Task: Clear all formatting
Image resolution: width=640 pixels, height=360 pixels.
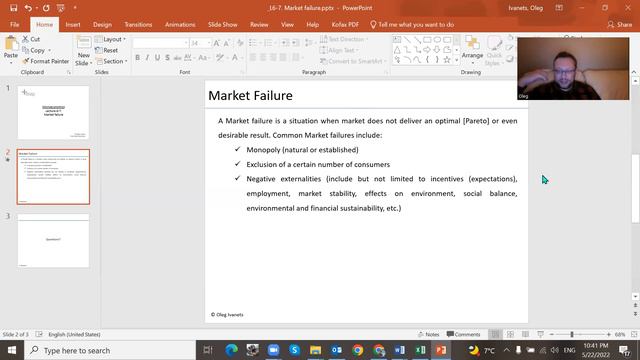Action: [240, 43]
